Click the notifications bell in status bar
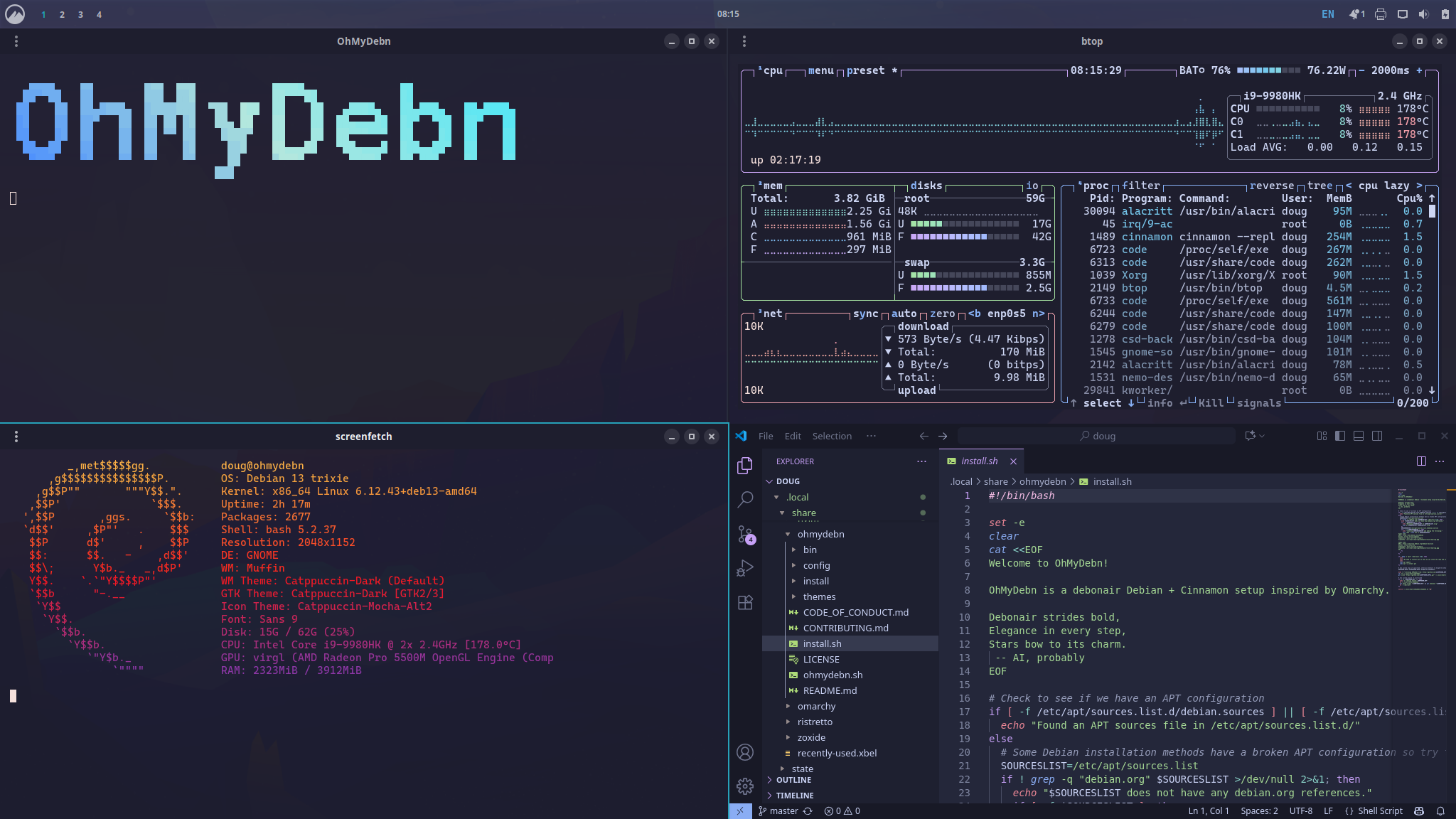Image resolution: width=1456 pixels, height=819 pixels. tap(1440, 811)
